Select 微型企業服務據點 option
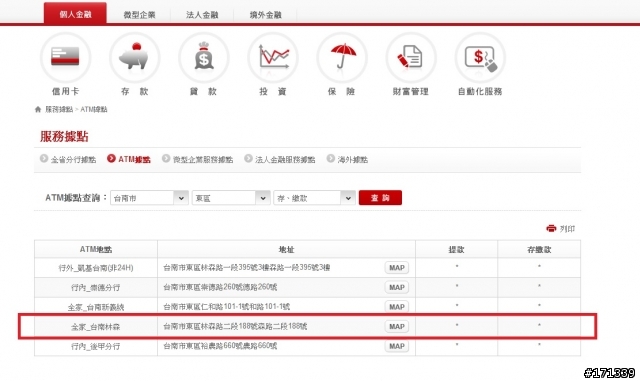 pyautogui.click(x=198, y=159)
